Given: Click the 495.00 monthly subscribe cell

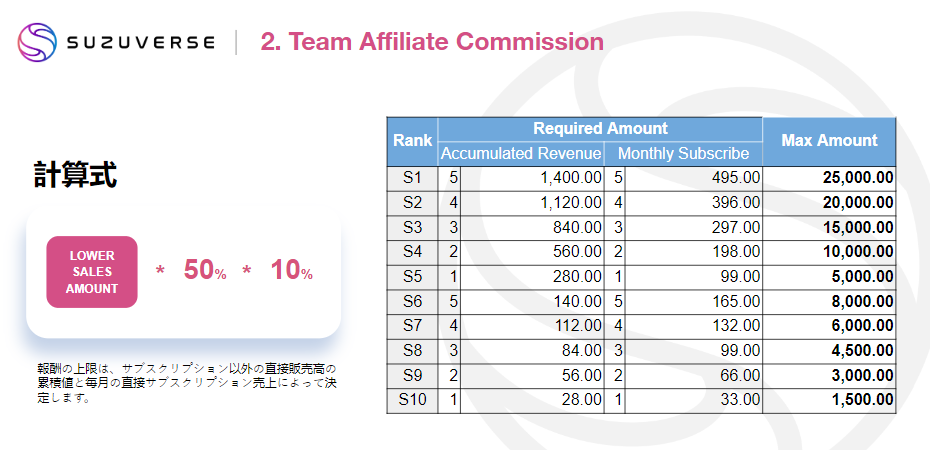Looking at the screenshot, I should (x=693, y=178).
